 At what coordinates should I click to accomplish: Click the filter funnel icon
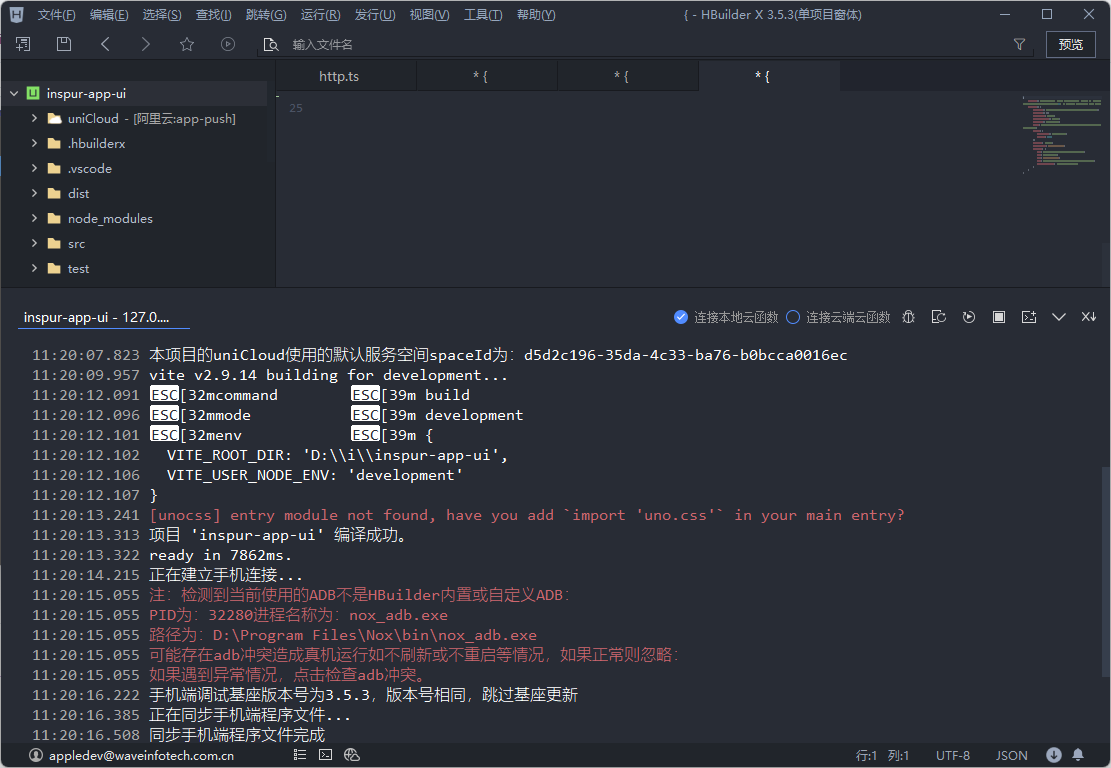click(1019, 44)
